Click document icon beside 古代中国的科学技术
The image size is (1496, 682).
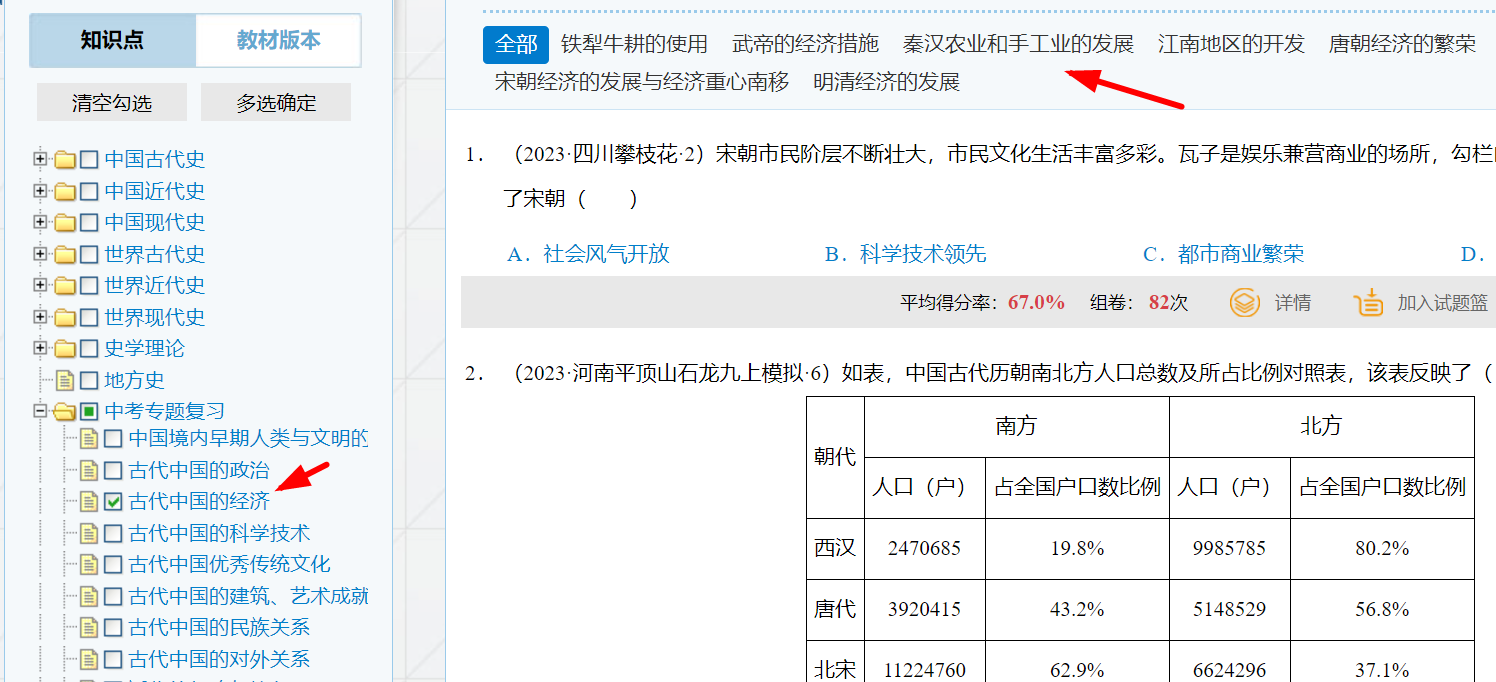(89, 534)
